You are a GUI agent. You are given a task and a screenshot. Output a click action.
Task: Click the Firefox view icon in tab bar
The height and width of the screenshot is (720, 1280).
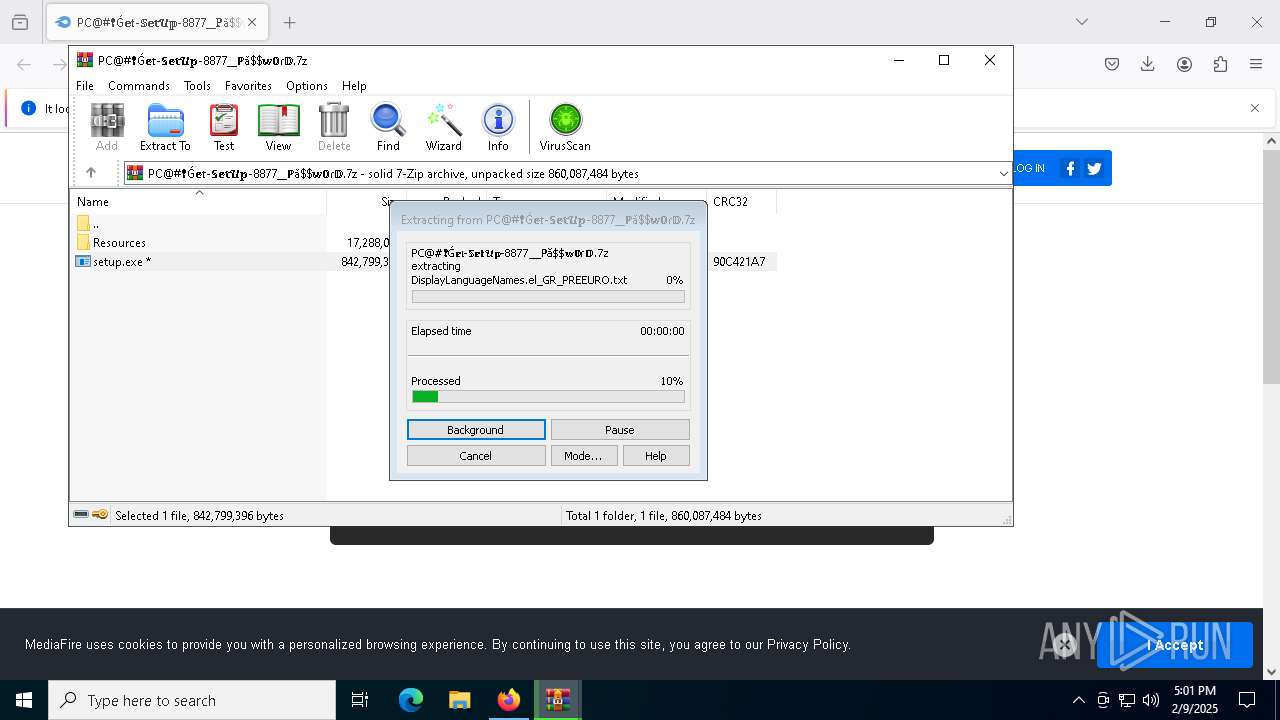[x=20, y=22]
